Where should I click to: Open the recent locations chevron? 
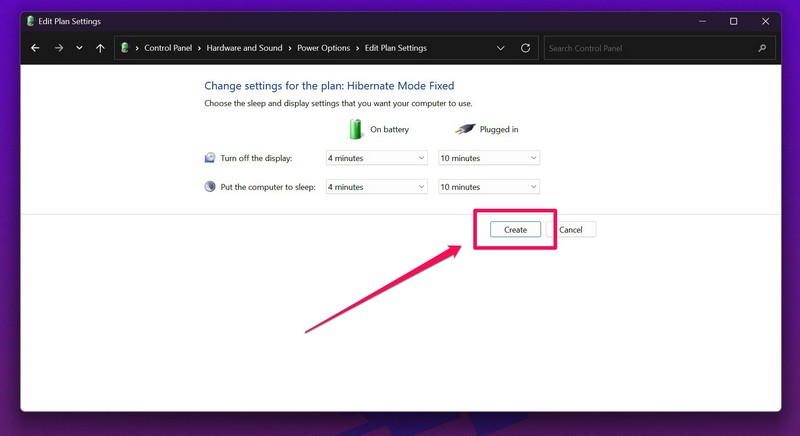79,48
